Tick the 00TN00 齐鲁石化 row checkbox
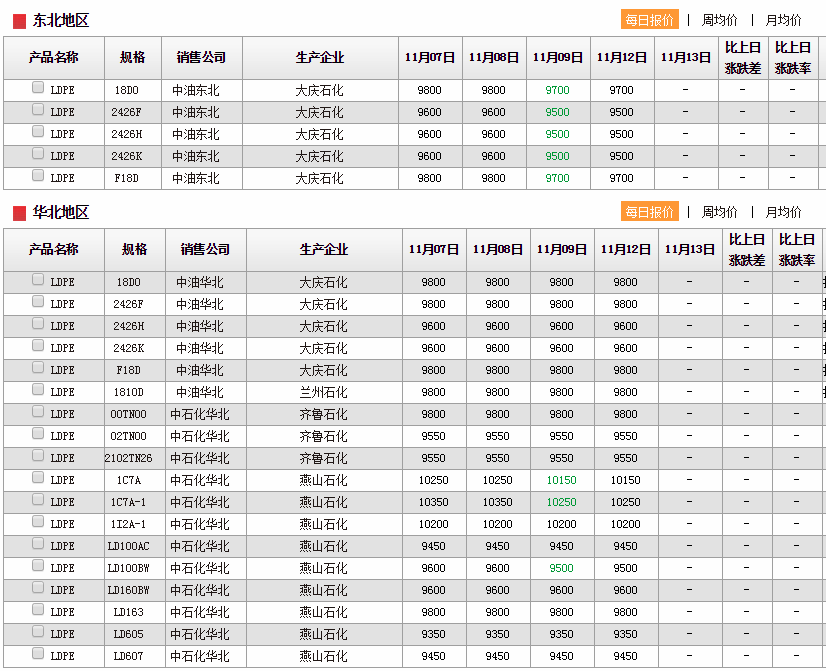The height and width of the screenshot is (671, 826). (x=37, y=412)
